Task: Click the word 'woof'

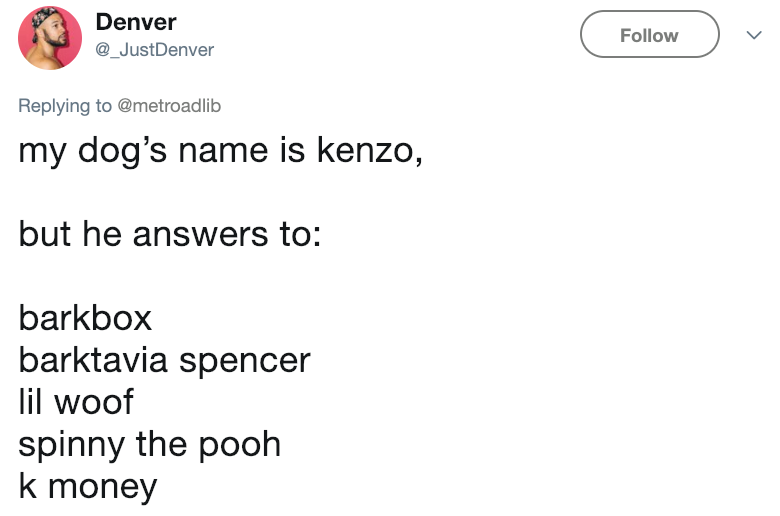Action: (x=94, y=402)
